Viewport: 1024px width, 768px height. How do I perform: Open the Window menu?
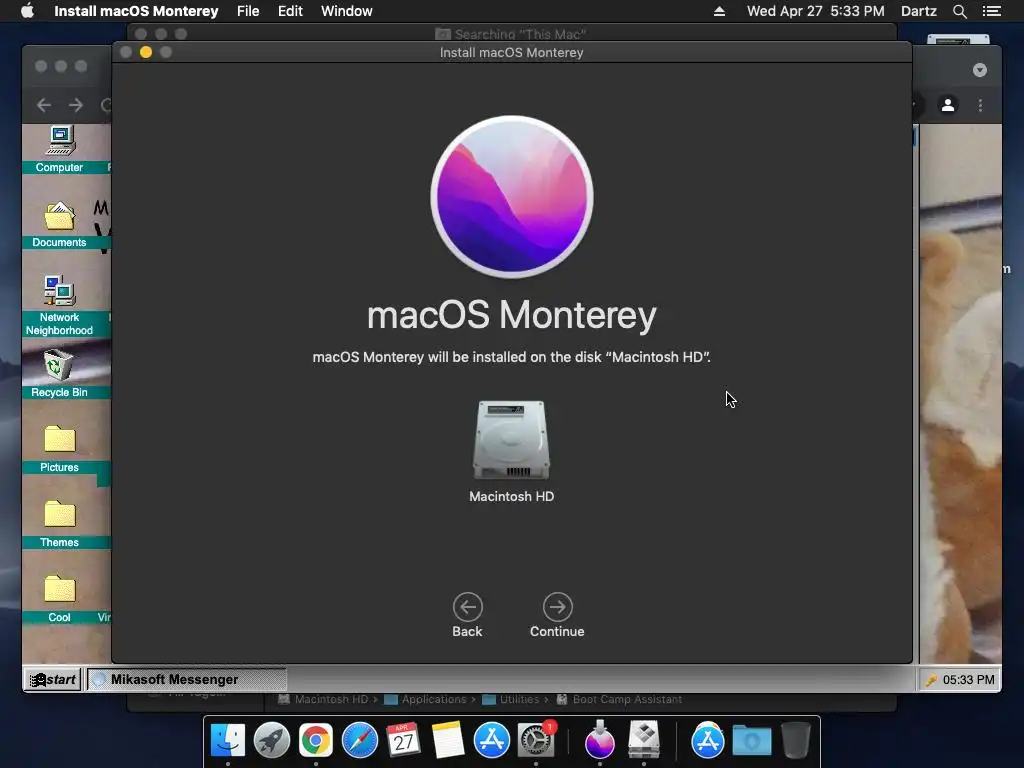click(x=347, y=11)
